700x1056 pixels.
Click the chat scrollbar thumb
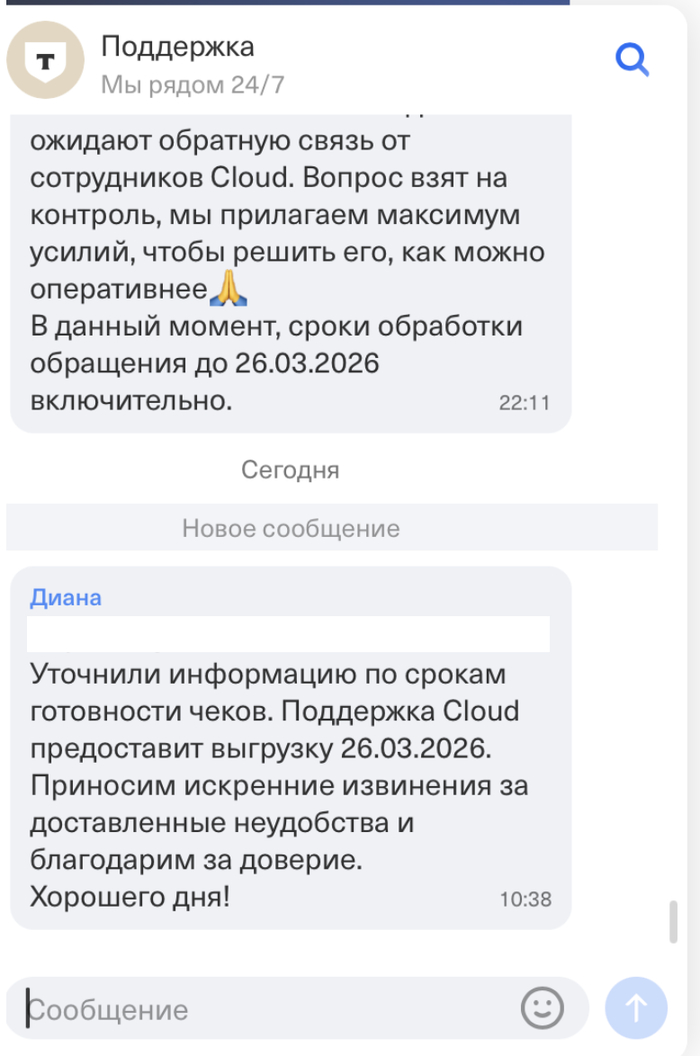tap(674, 921)
